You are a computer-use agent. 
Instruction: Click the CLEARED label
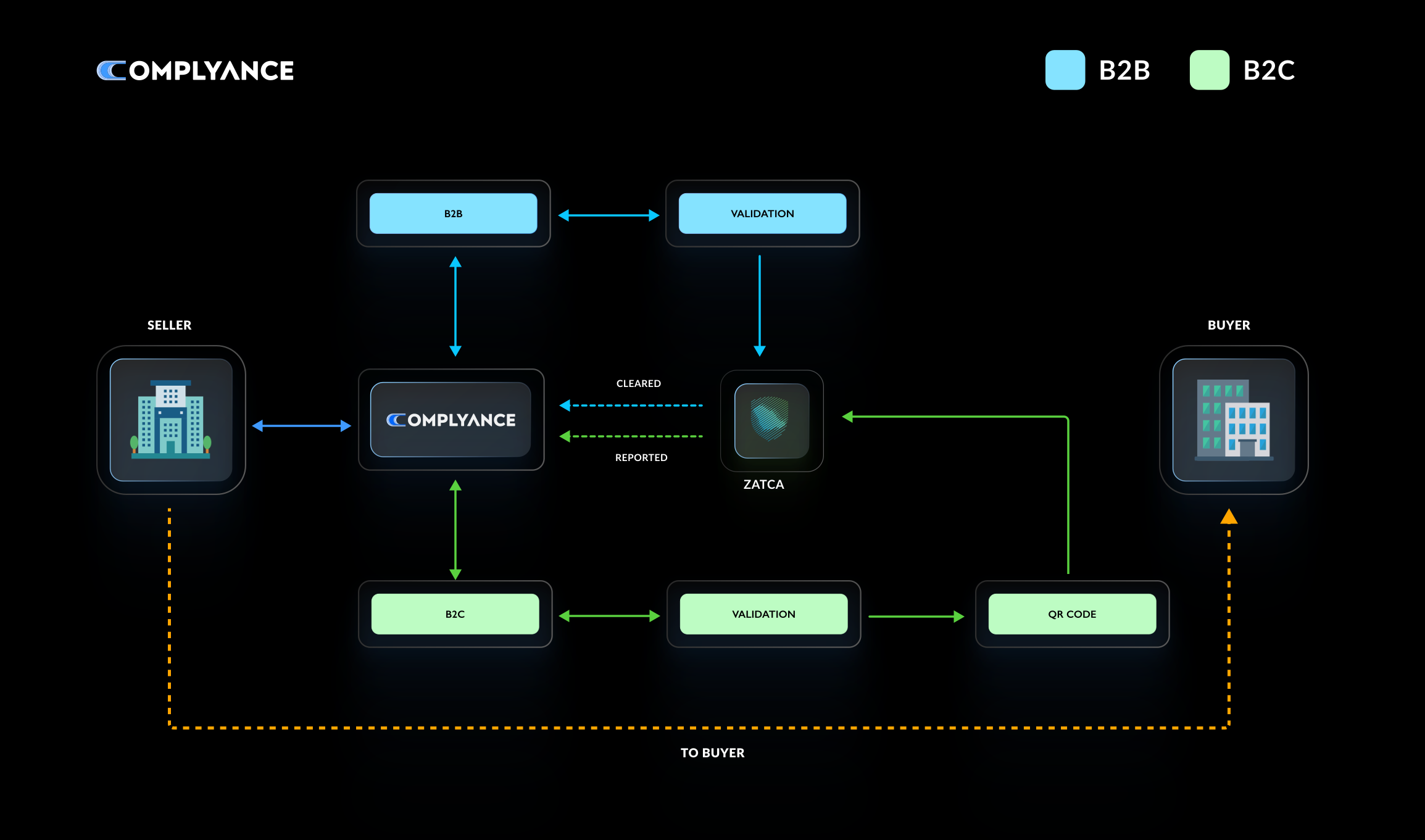[x=638, y=384]
